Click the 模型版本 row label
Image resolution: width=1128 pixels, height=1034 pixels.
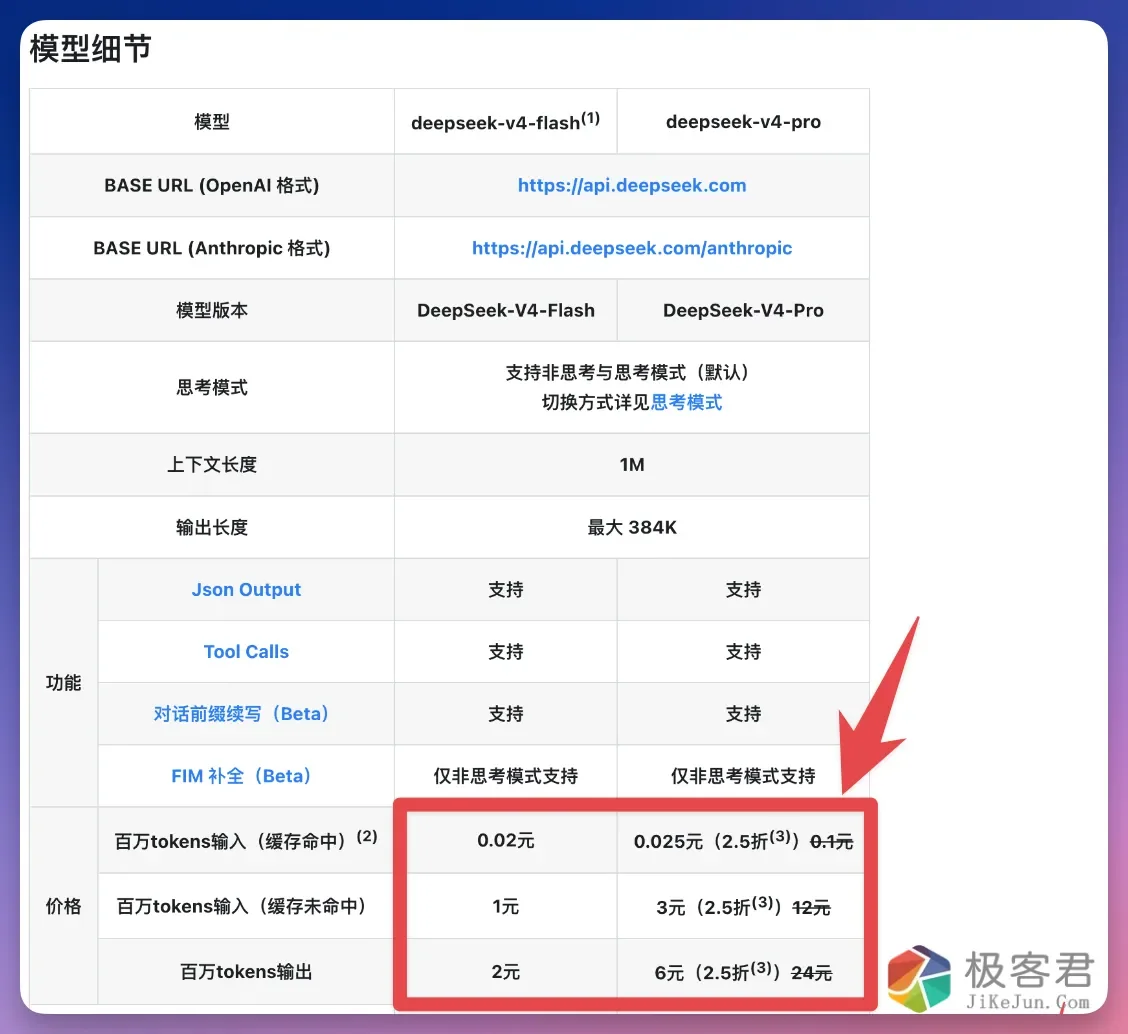pos(212,310)
